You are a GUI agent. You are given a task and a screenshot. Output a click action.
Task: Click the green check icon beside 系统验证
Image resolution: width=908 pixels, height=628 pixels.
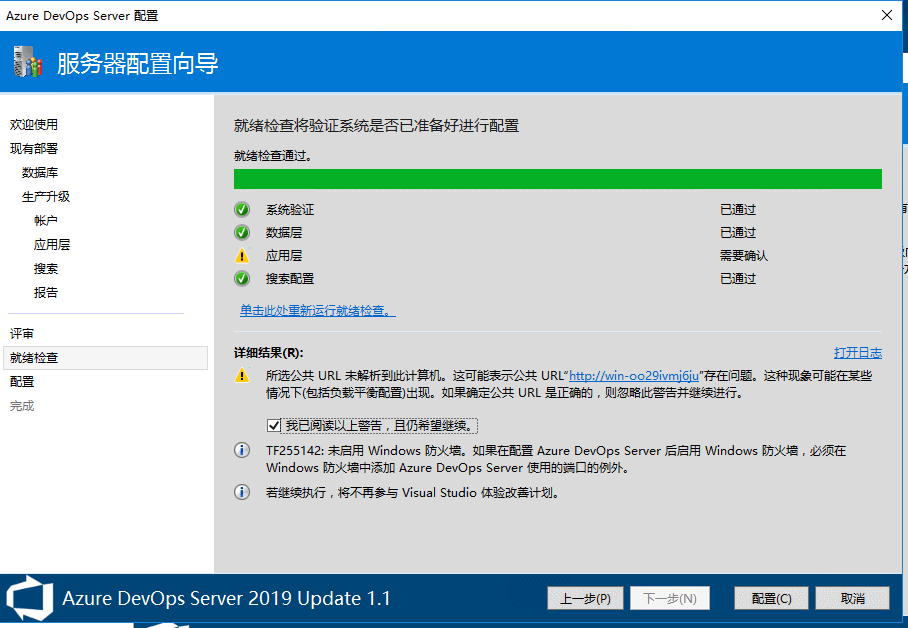[x=242, y=210]
